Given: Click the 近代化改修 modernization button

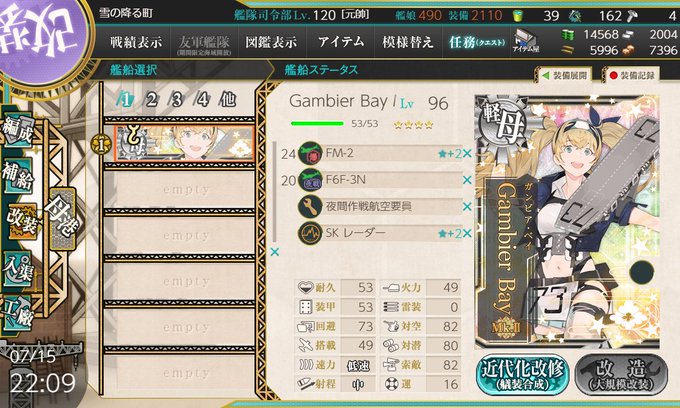Looking at the screenshot, I should point(523,375).
